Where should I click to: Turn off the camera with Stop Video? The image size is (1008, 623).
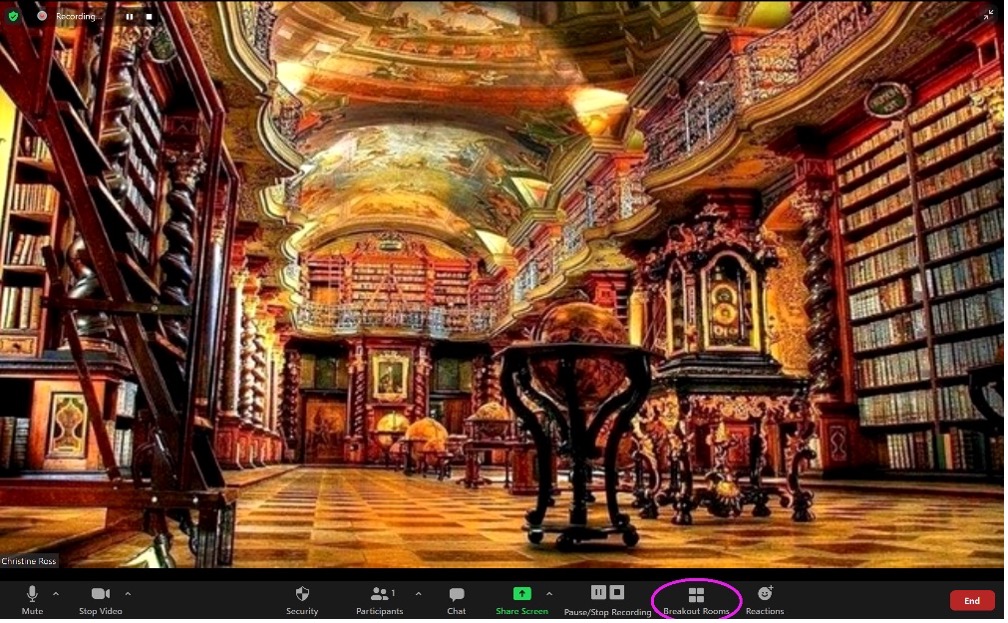100,600
